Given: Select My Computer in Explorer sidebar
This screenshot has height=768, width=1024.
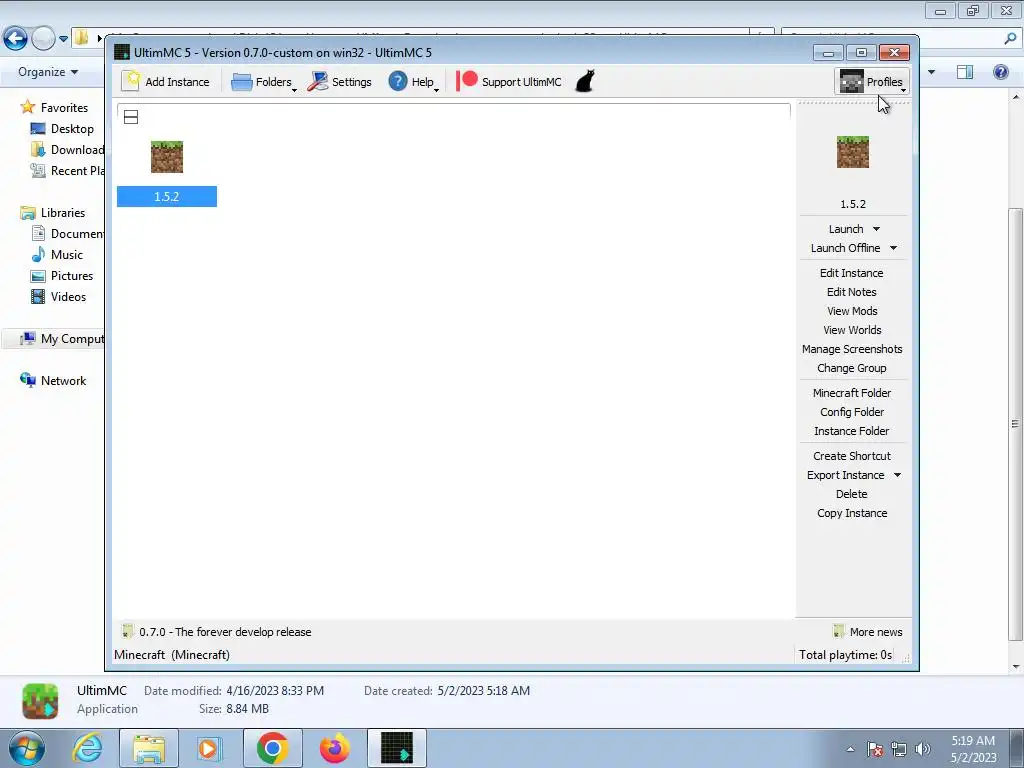Looking at the screenshot, I should click(x=62, y=338).
